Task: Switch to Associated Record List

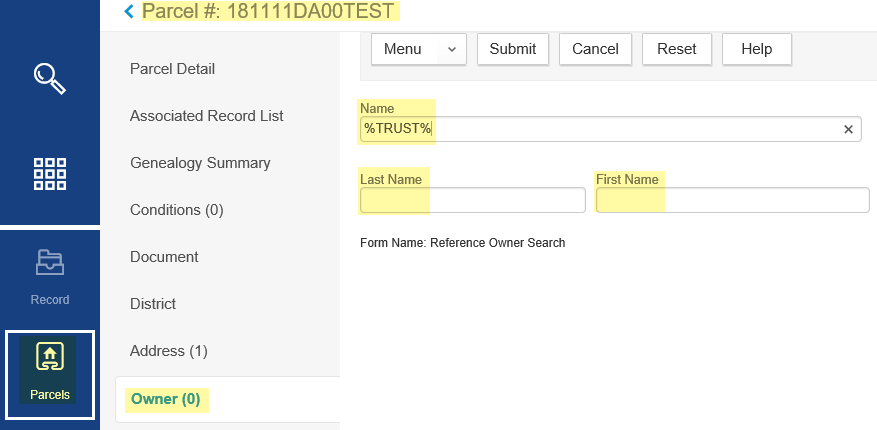Action: [x=206, y=116]
